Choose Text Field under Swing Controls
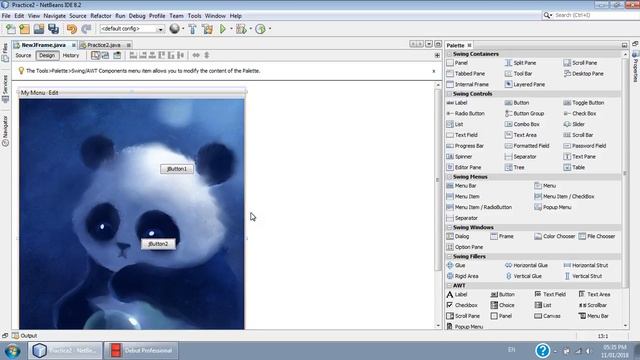Screen dimensions: 640x360 coord(462,135)
